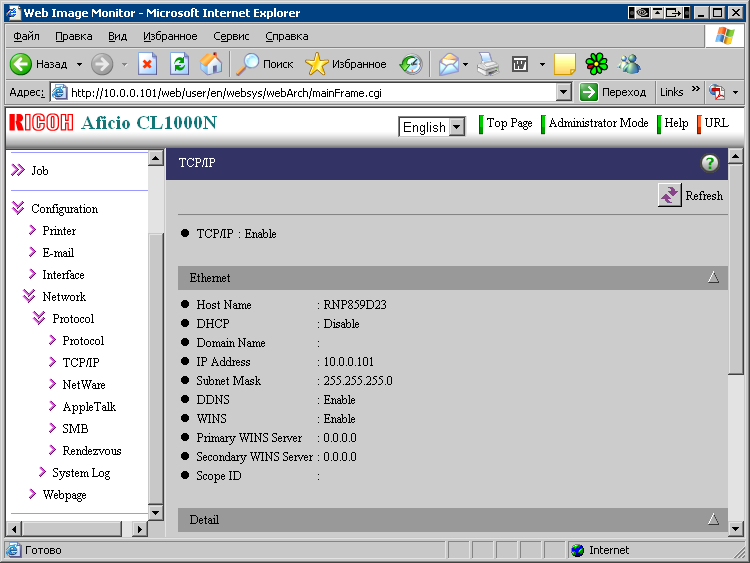Click the Mail envelope icon

pos(449,64)
